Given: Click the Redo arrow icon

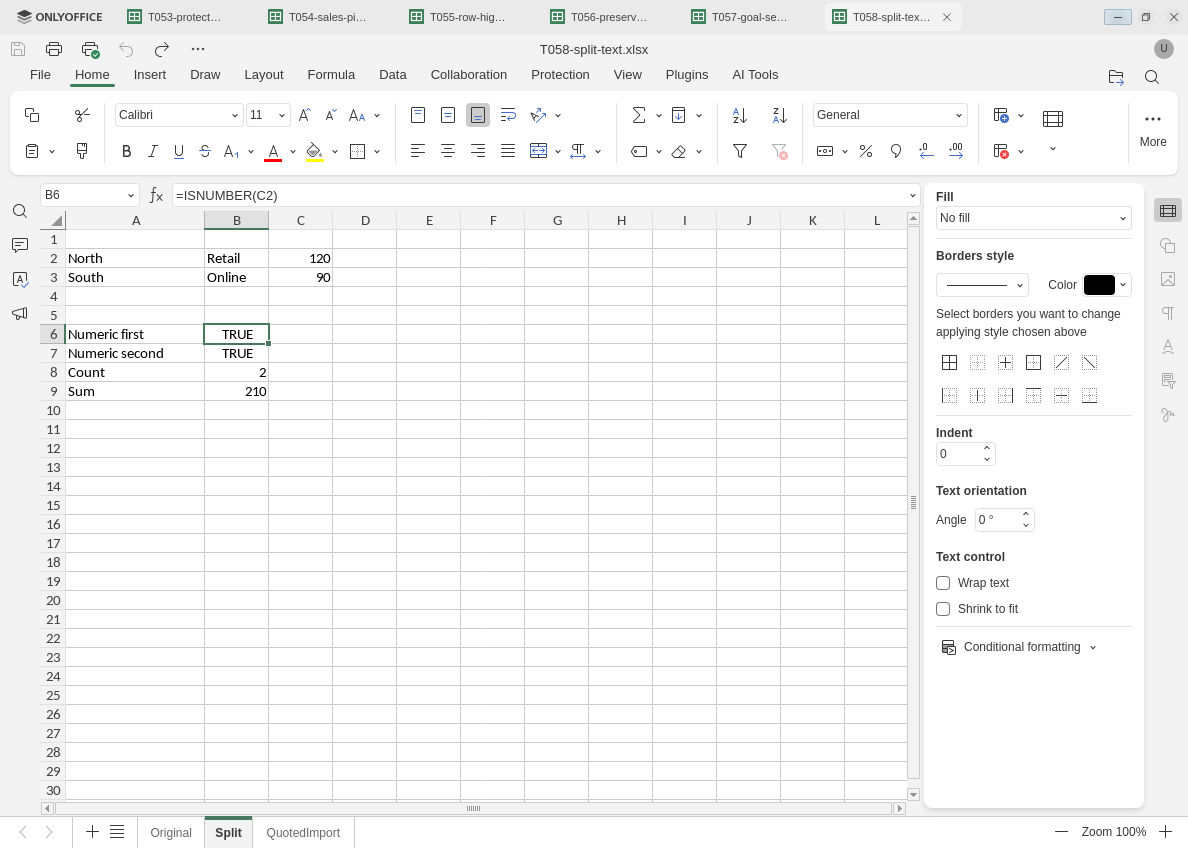Looking at the screenshot, I should [162, 49].
